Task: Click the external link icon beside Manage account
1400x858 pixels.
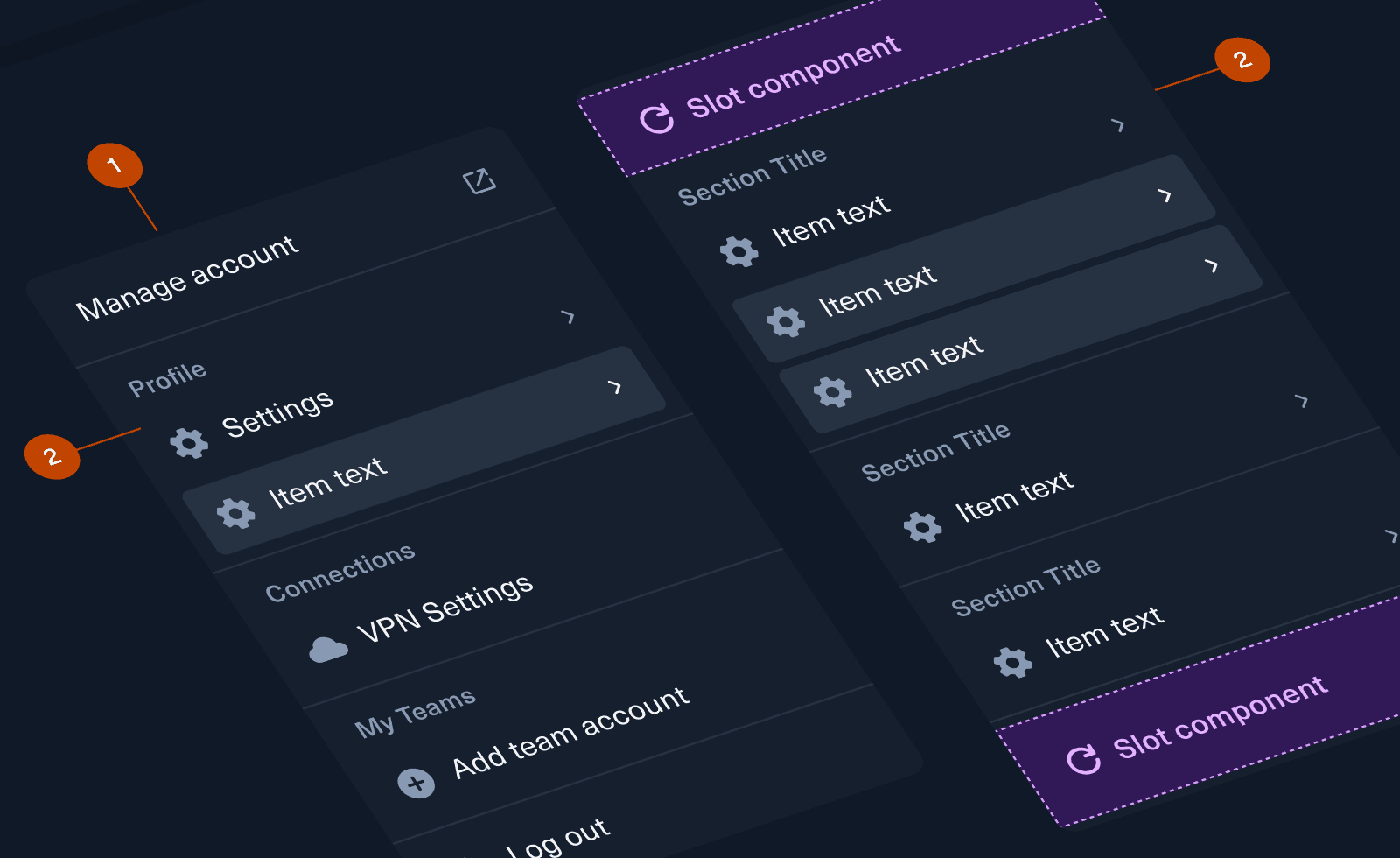Action: pyautogui.click(x=479, y=181)
